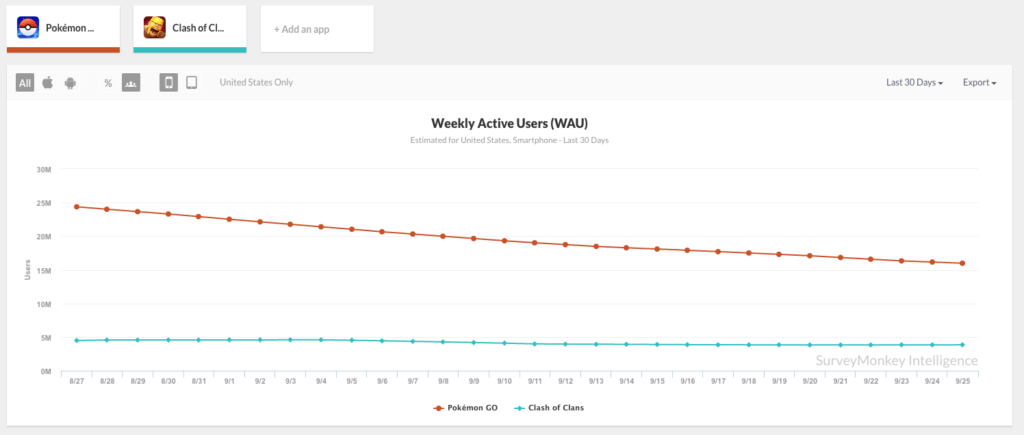Click Clash of Clans data point for 9/4
This screenshot has height=435, width=1024.
pos(321,340)
